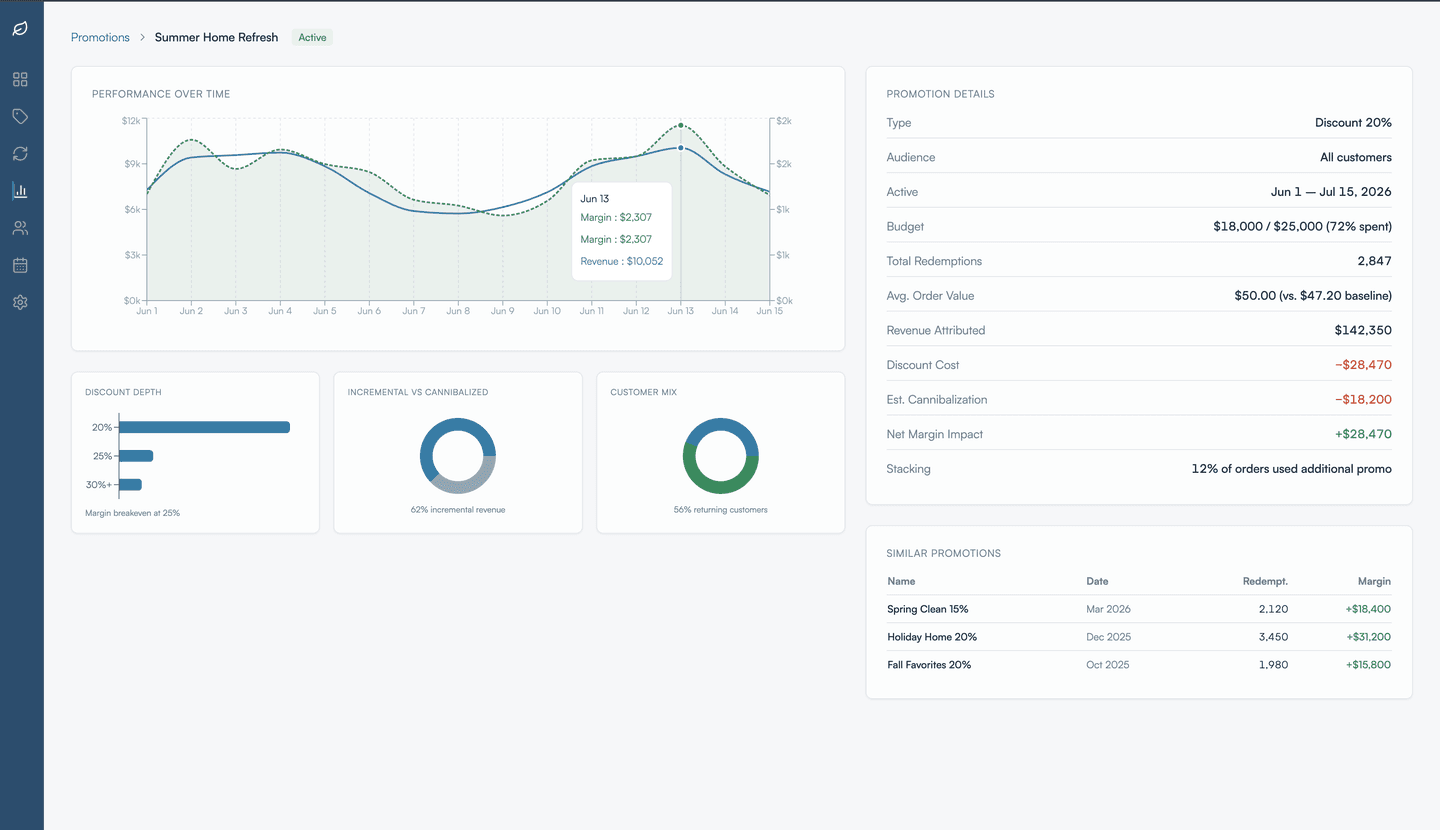Open the Analytics bar chart icon
This screenshot has width=1440, height=830.
click(x=20, y=190)
